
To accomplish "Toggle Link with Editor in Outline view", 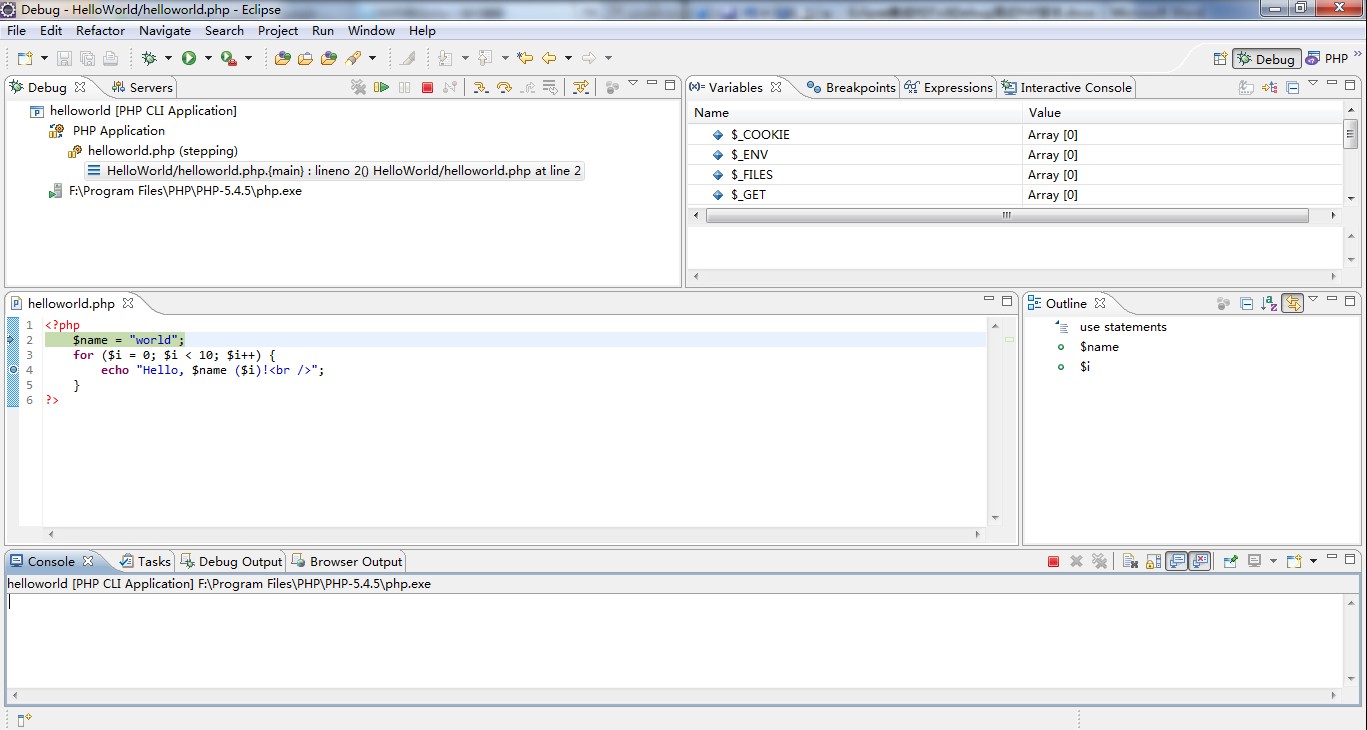I will pyautogui.click(x=1292, y=303).
